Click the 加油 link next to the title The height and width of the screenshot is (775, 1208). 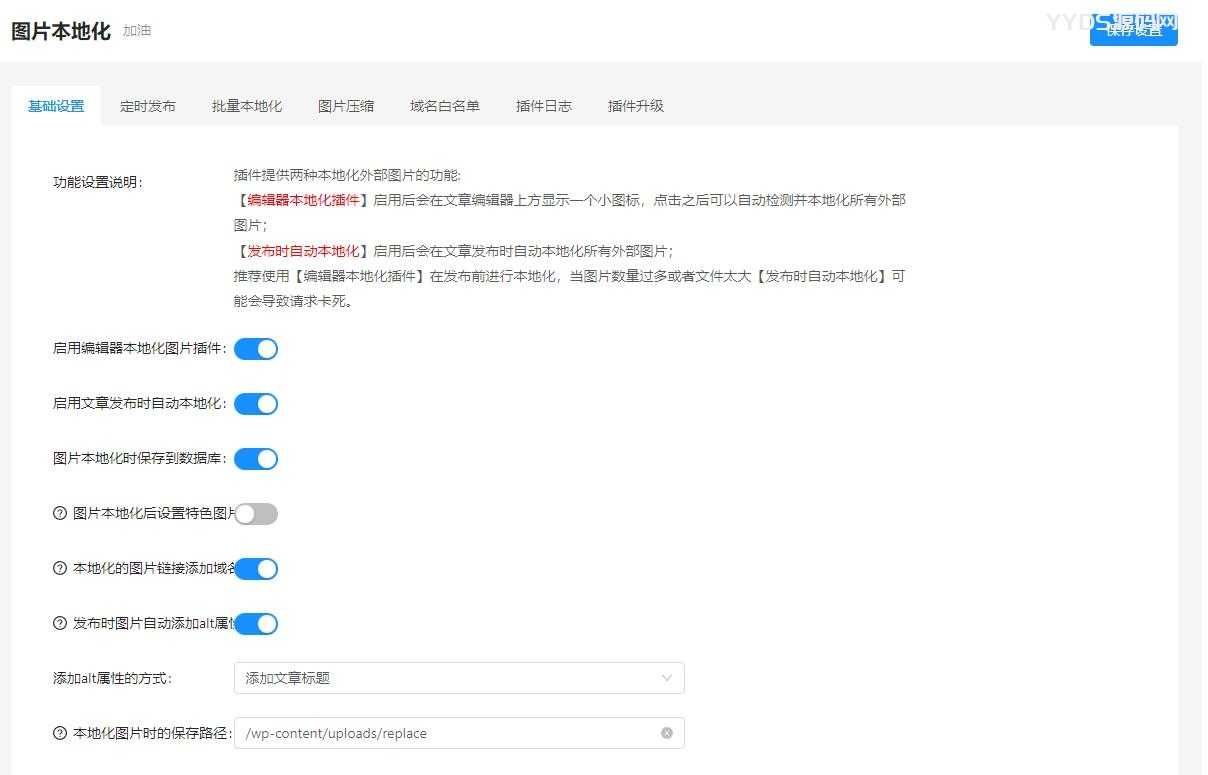tap(137, 30)
